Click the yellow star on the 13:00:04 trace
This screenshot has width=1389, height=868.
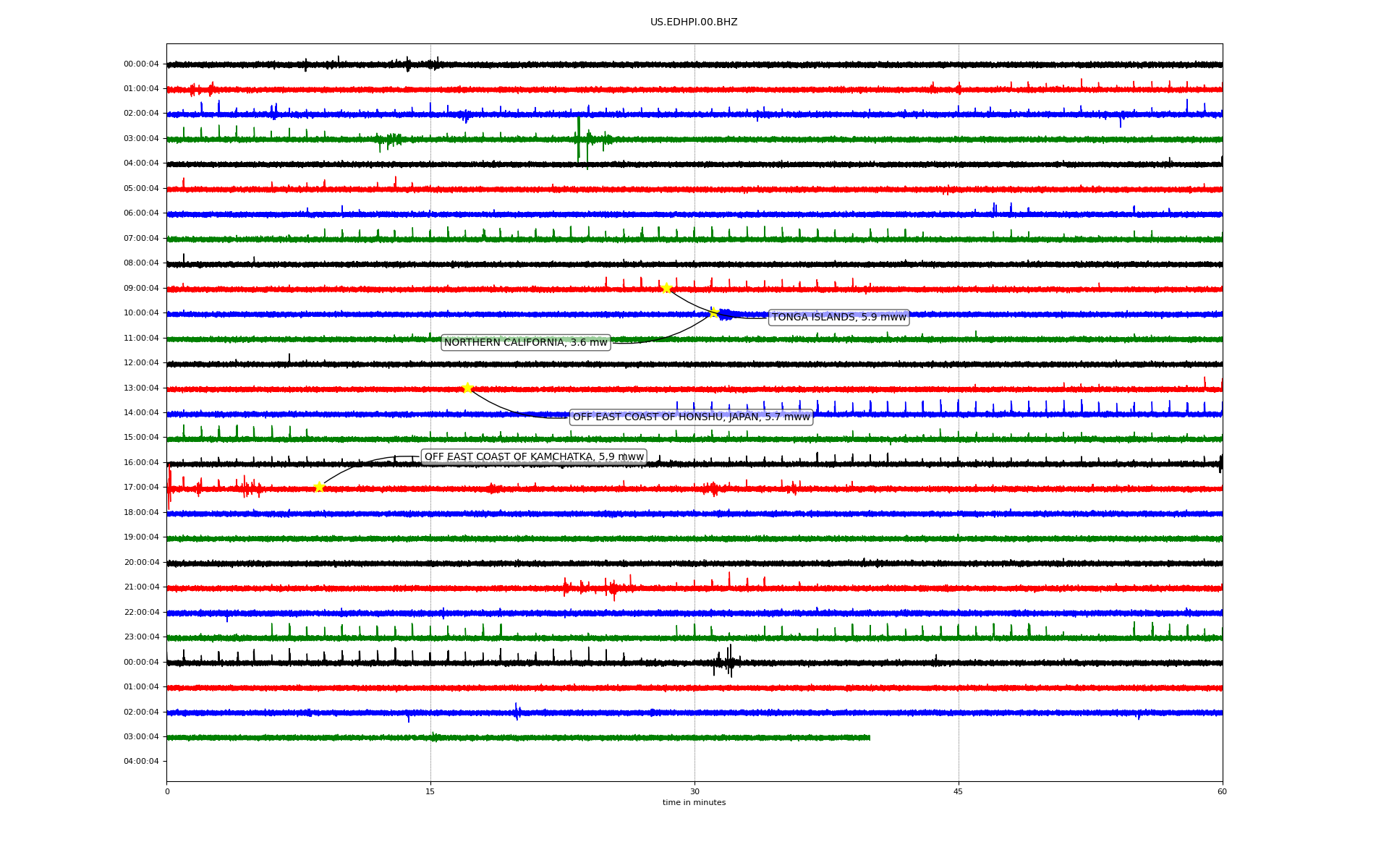point(467,388)
